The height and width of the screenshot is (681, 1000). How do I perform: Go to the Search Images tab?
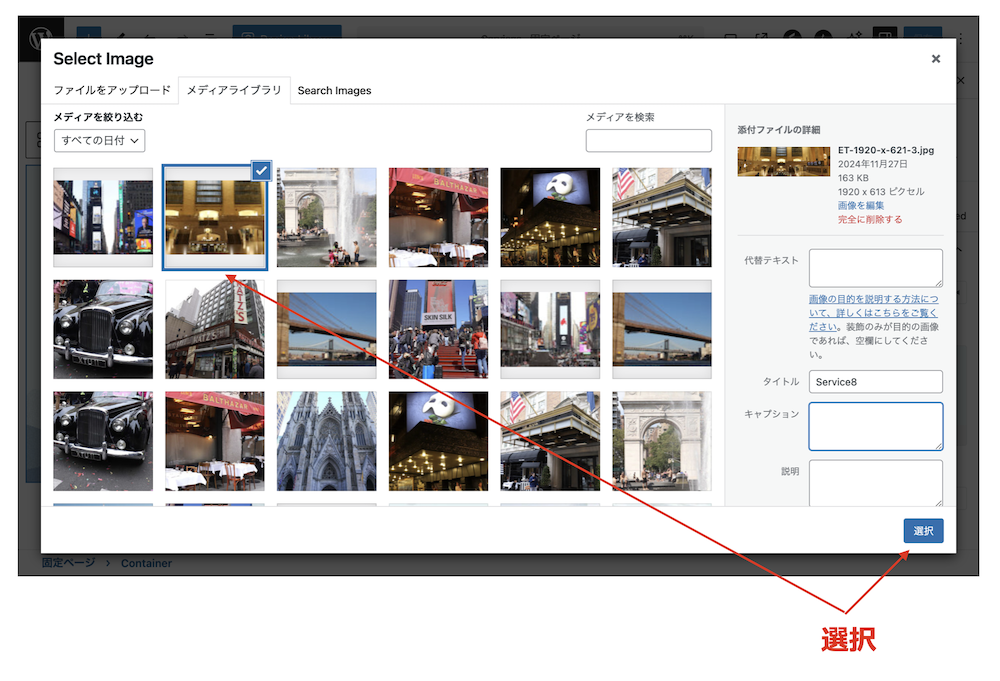click(334, 91)
